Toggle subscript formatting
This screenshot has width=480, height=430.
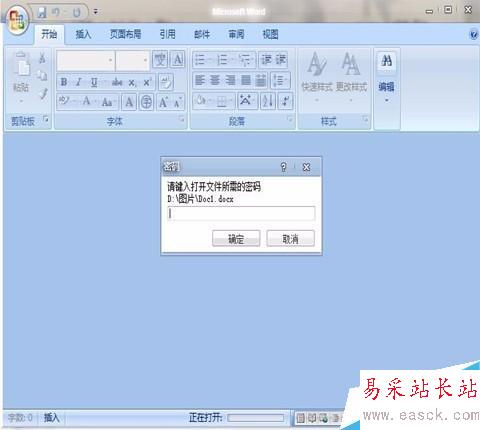132,82
